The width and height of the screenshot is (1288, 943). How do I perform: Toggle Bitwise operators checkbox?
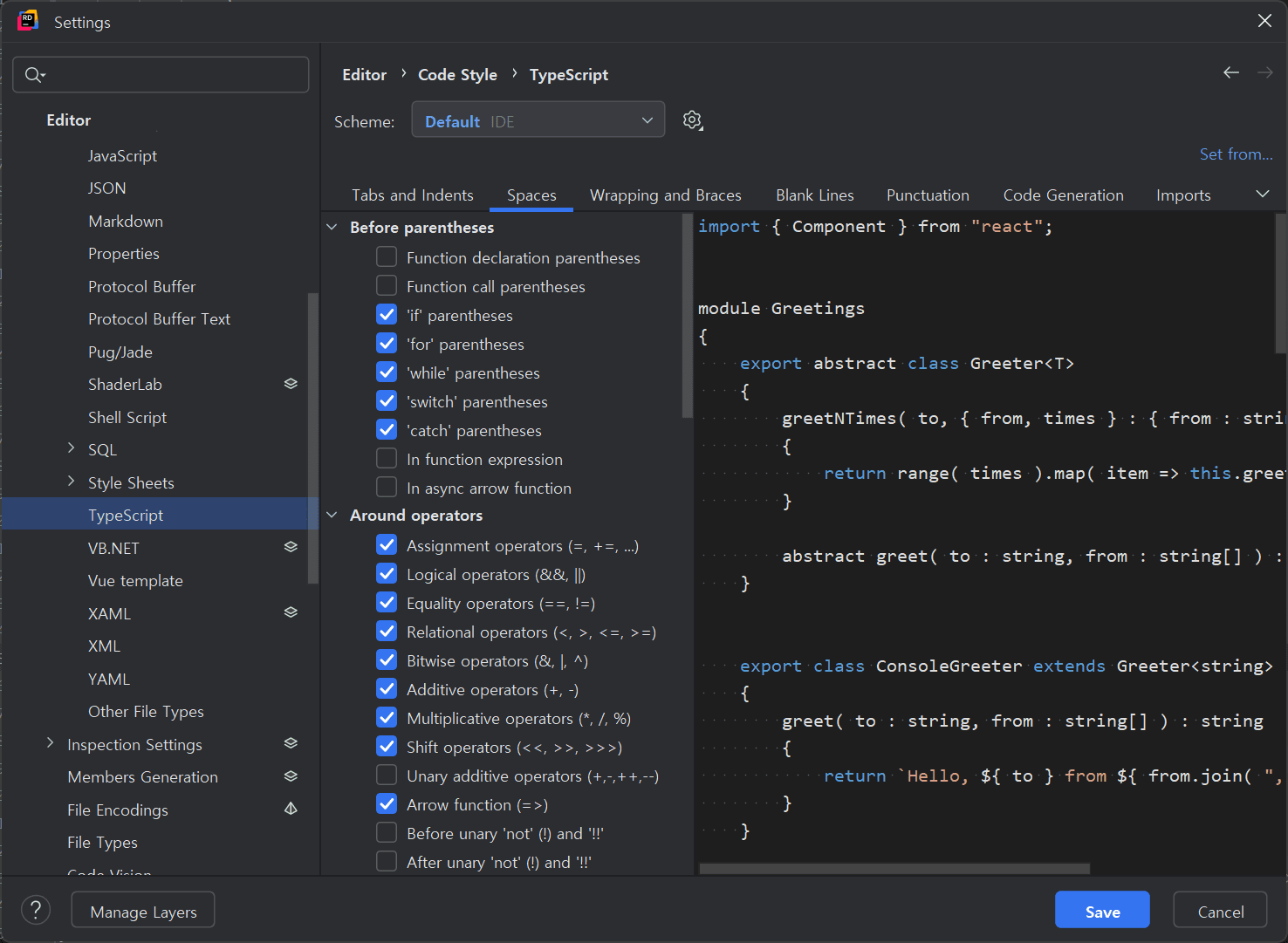pyautogui.click(x=387, y=660)
